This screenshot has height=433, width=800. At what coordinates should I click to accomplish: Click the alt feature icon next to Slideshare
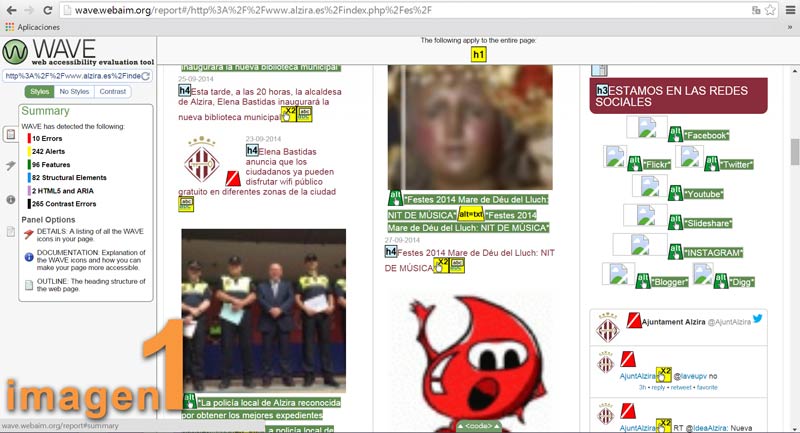click(x=676, y=222)
